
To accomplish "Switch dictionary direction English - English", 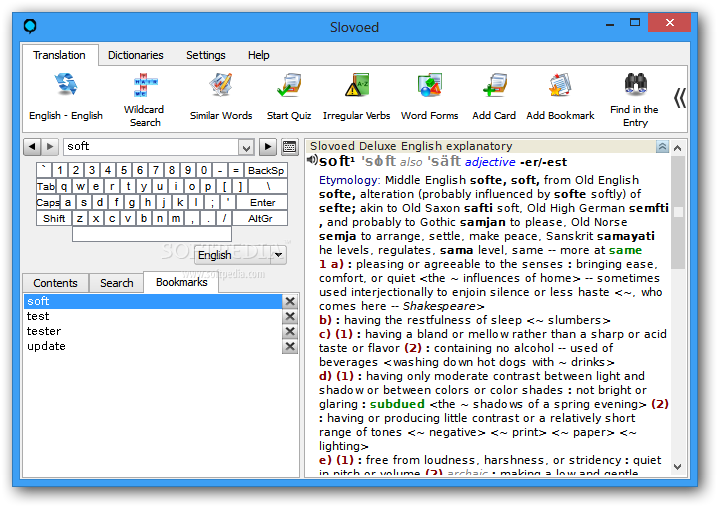I will pyautogui.click(x=66, y=97).
